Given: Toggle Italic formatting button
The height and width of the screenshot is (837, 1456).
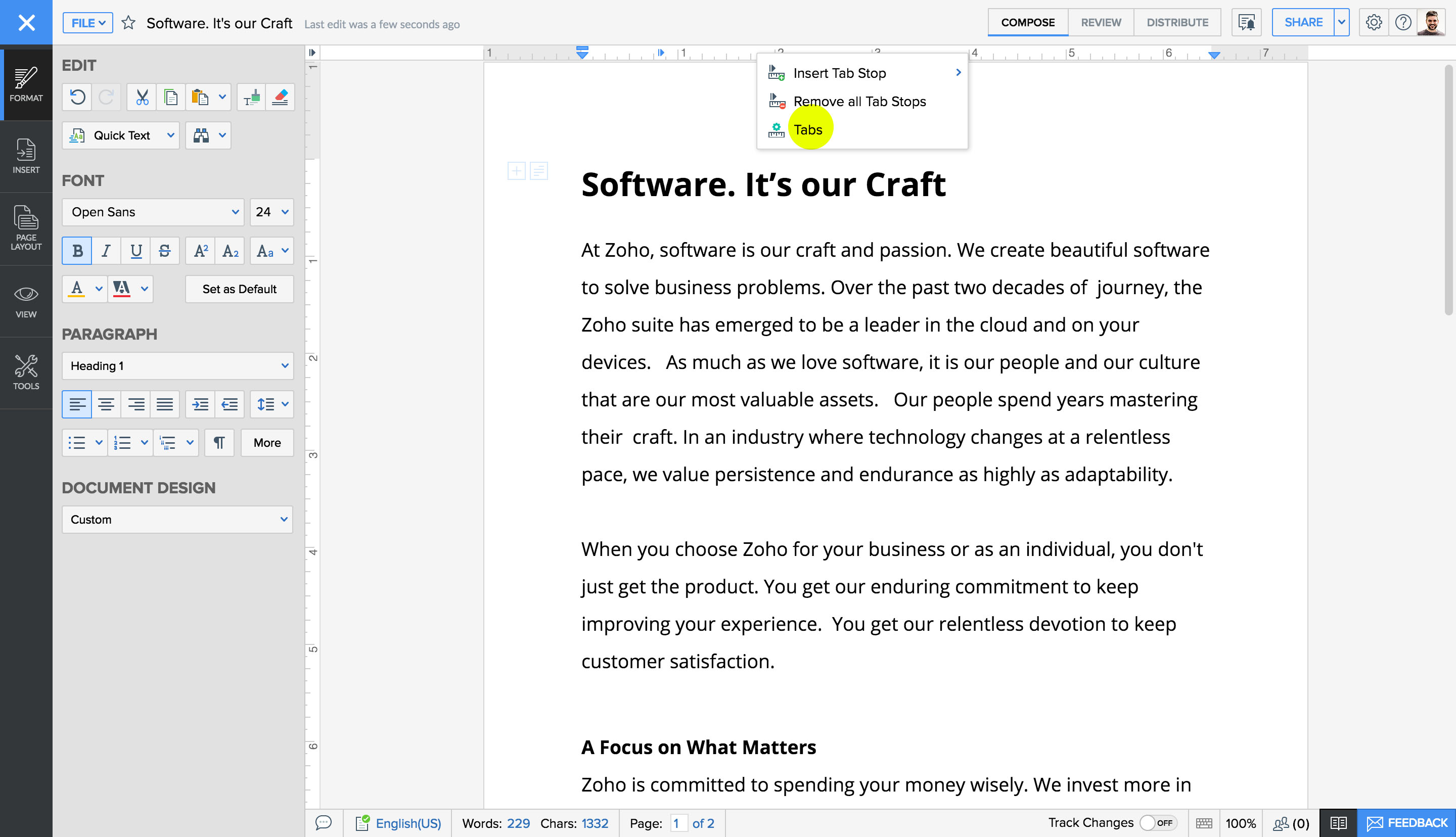Looking at the screenshot, I should (x=106, y=251).
